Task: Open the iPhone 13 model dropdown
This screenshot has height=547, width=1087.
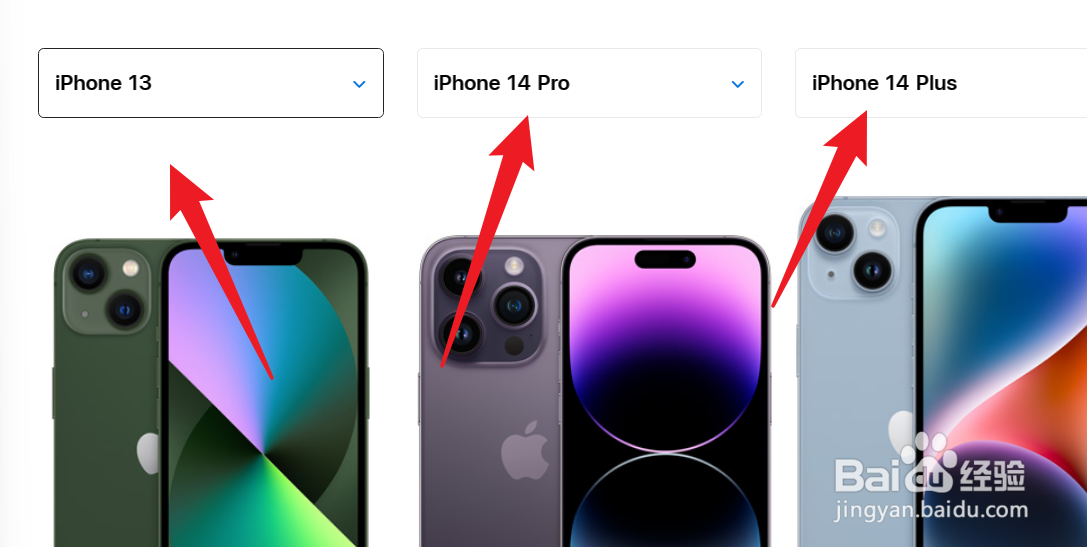Action: [x=211, y=83]
